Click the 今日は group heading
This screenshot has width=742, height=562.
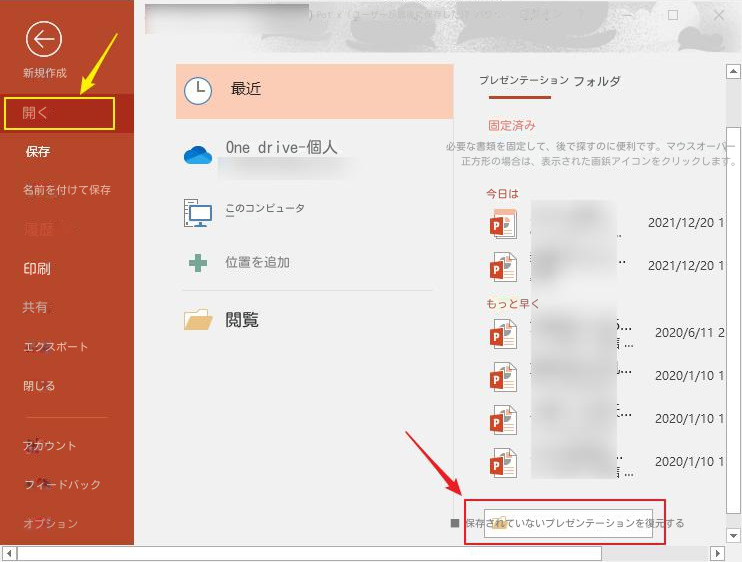[x=502, y=193]
